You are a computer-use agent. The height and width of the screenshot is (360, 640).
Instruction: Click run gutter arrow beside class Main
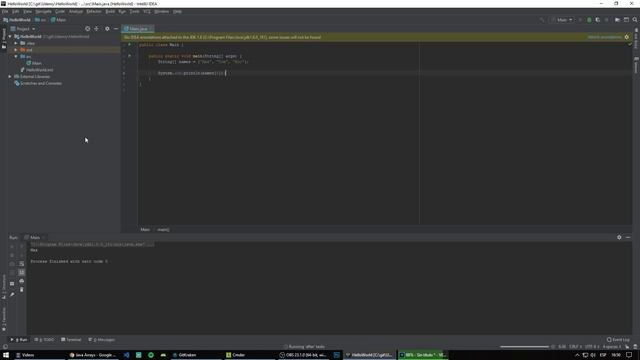129,44
